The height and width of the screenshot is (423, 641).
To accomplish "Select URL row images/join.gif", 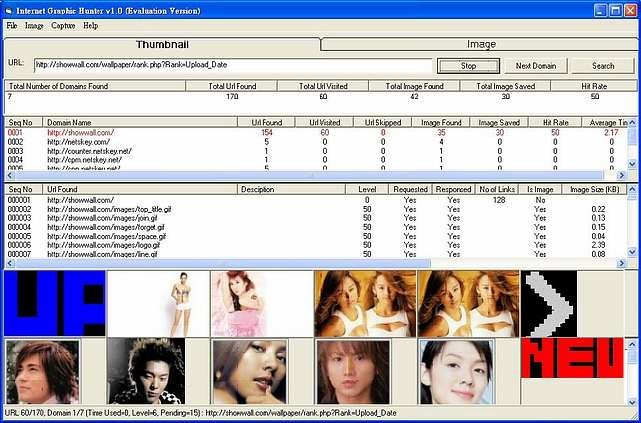I will tap(316, 218).
